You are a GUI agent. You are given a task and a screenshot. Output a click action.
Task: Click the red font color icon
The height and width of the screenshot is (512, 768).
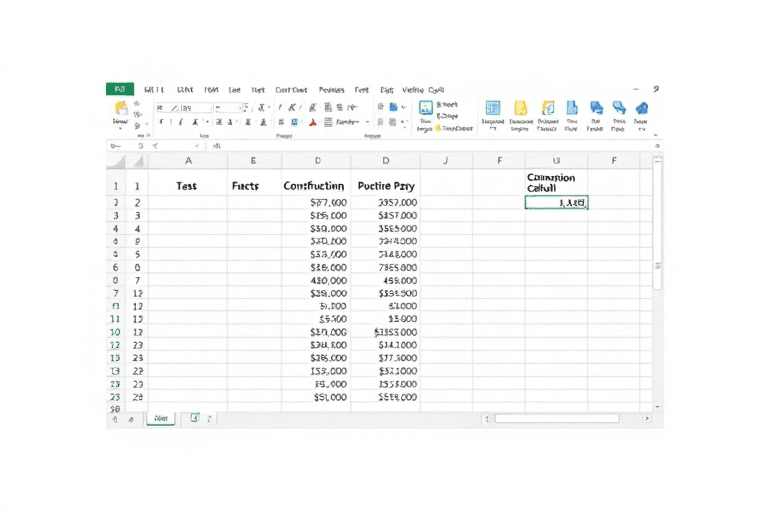313,123
